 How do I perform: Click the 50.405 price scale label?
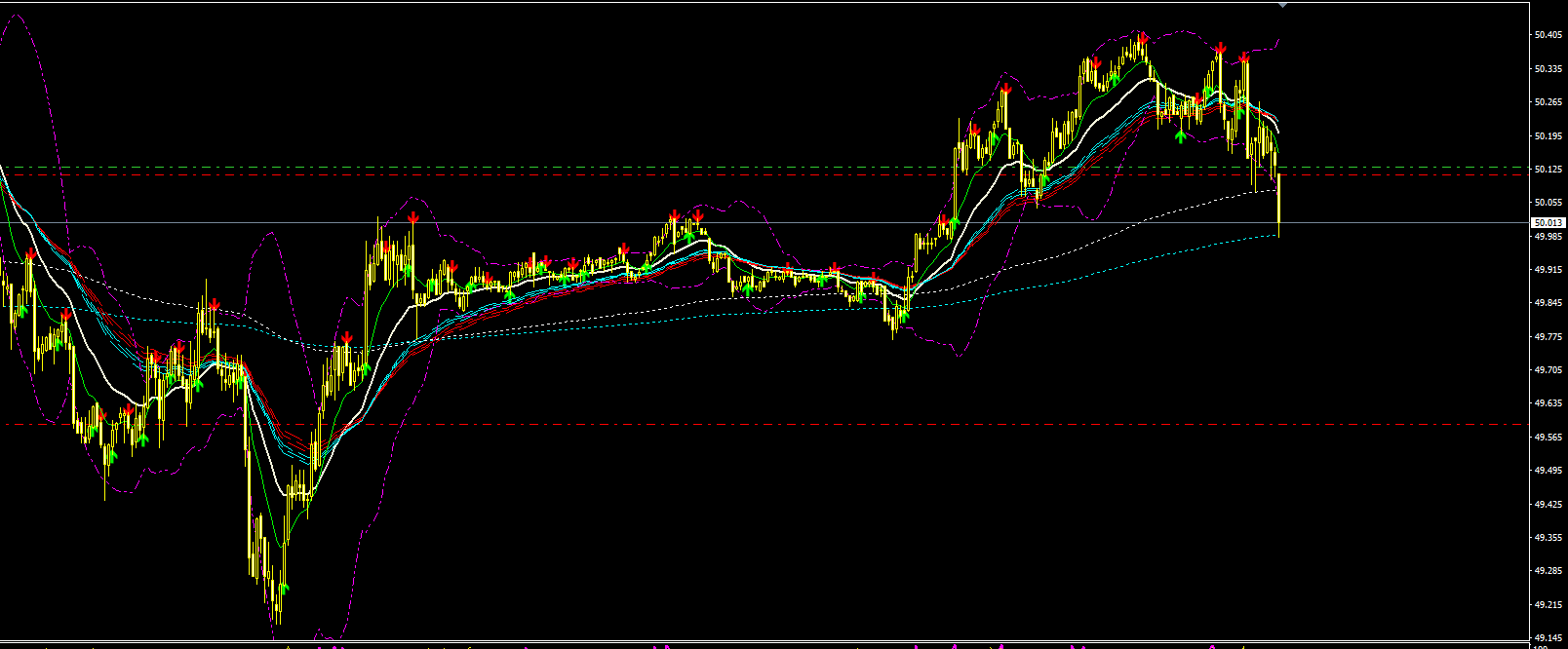point(1547,35)
